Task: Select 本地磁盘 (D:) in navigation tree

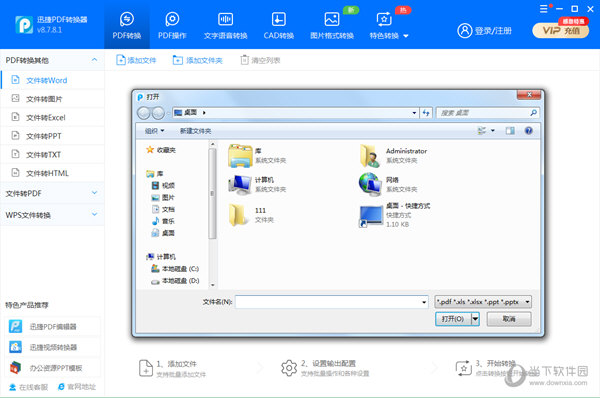Action: (x=175, y=281)
